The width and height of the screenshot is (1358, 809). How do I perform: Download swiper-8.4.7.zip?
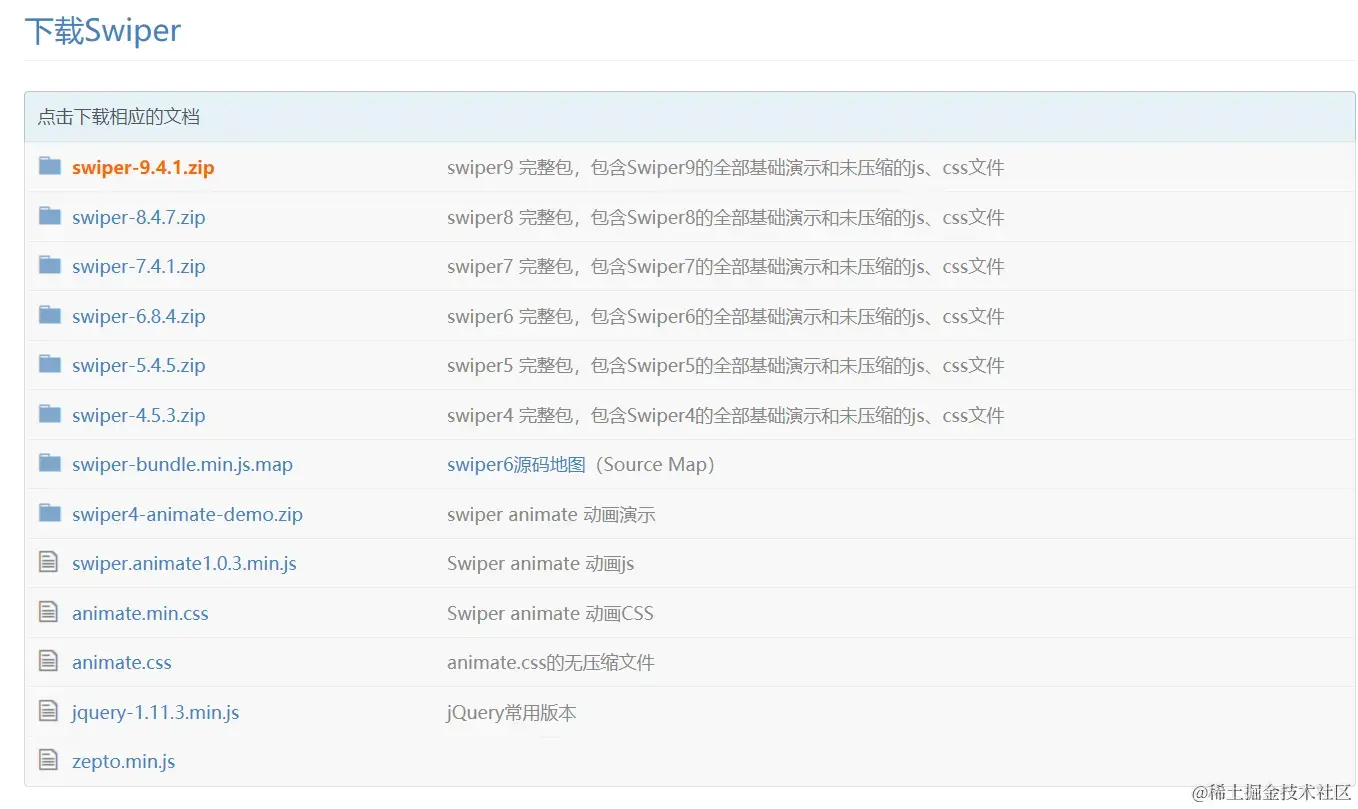point(139,217)
